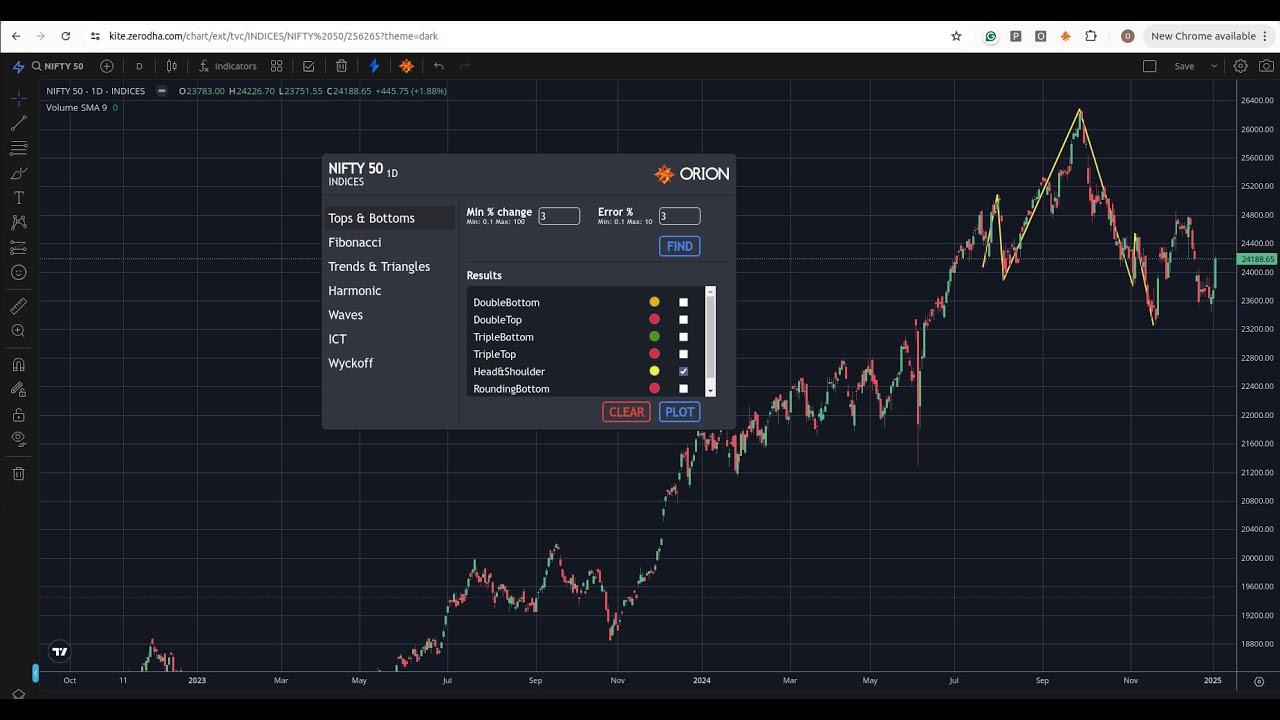Viewport: 1280px width, 720px height.
Task: Select the Fibonacci category
Action: tap(389, 242)
